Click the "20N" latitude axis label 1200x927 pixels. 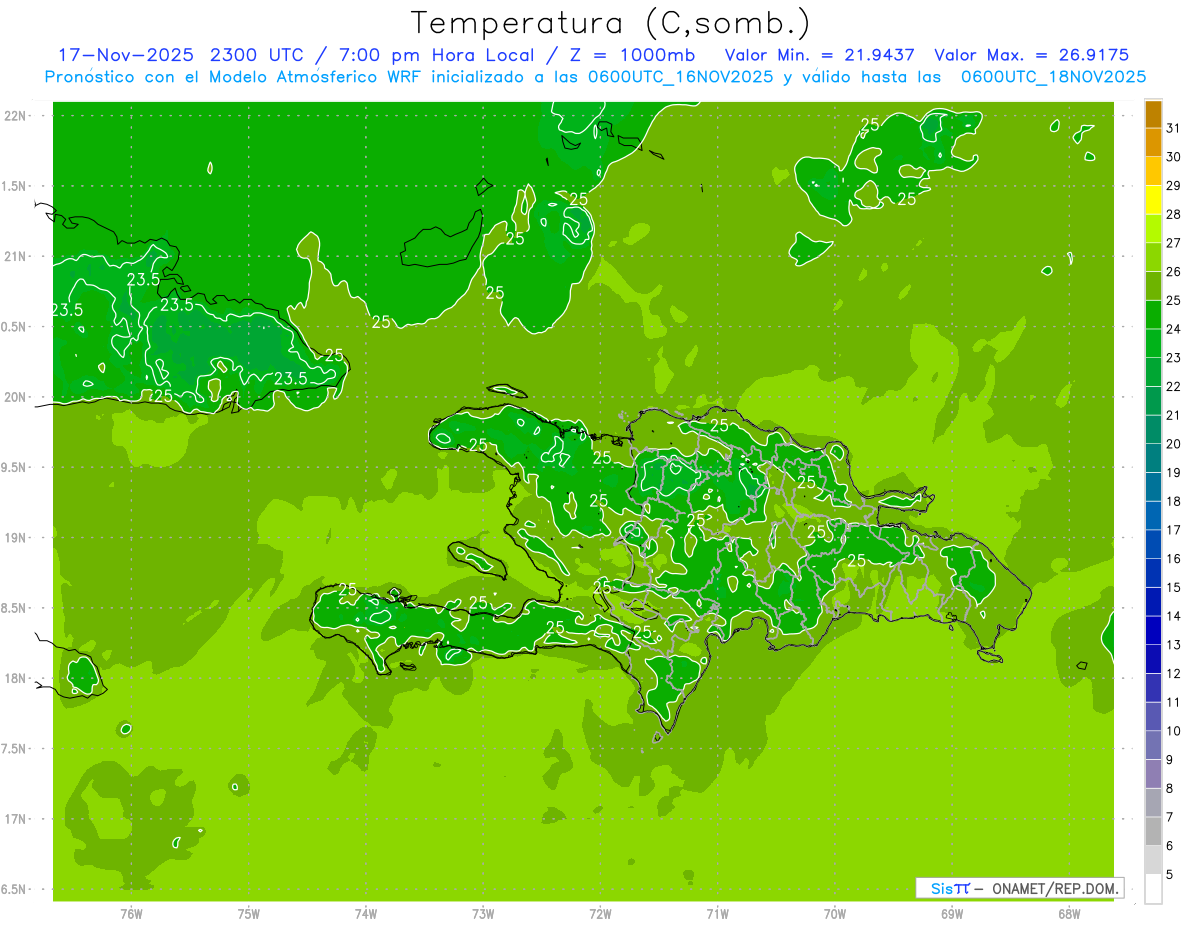tap(16, 397)
